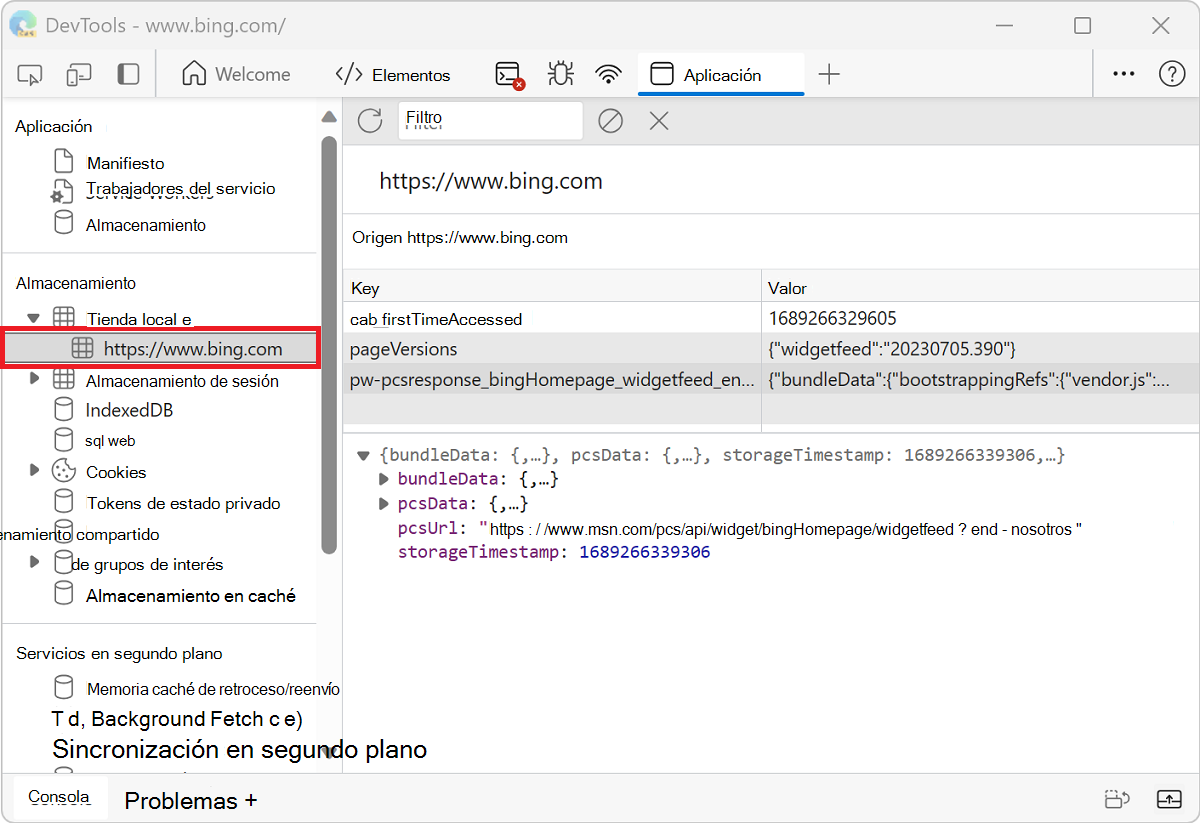Image resolution: width=1200 pixels, height=823 pixels.
Task: Open the DevTools customize menu
Action: [1123, 73]
